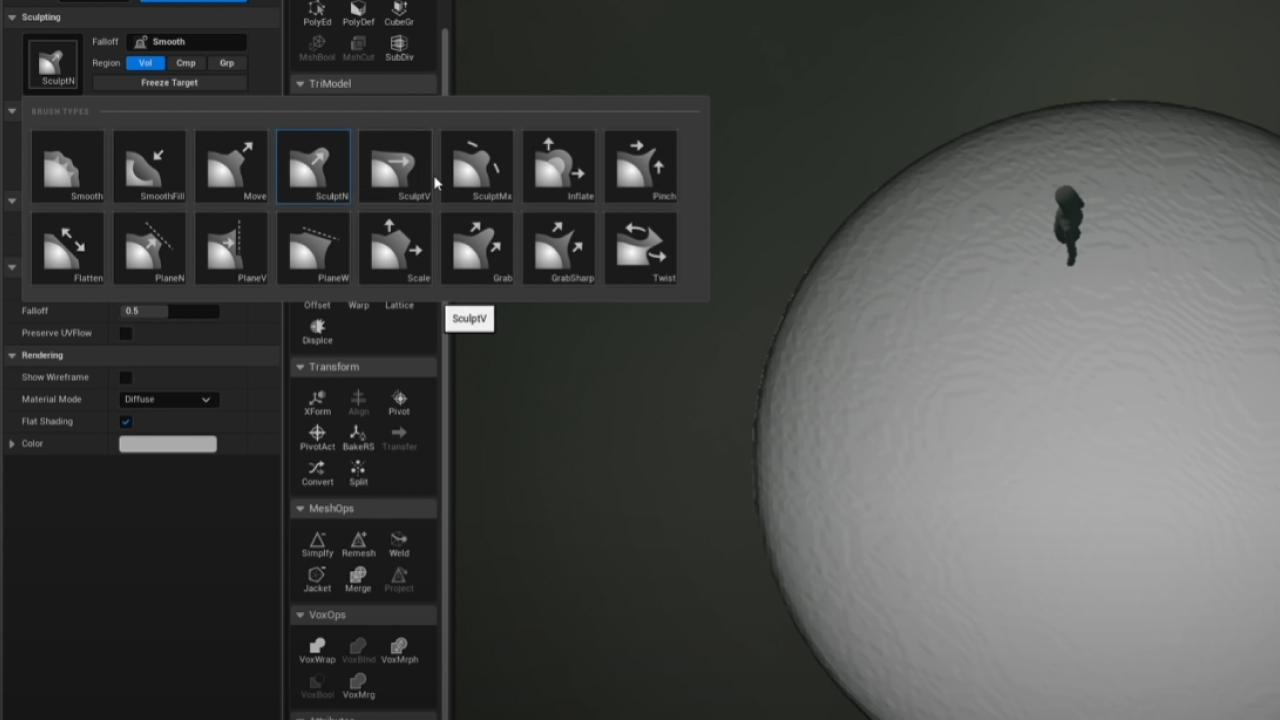The height and width of the screenshot is (720, 1280).
Task: Select the Inflate brush
Action: pos(559,166)
